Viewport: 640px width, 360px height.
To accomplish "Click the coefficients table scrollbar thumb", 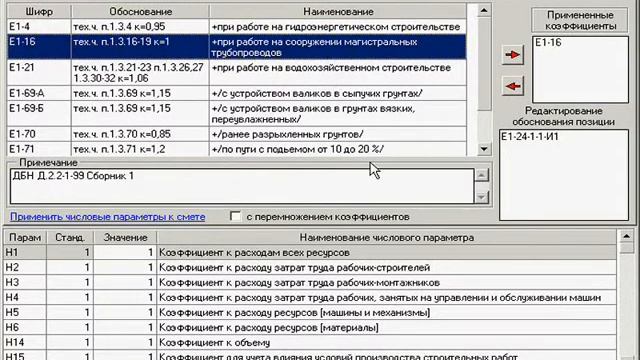I will (484, 63).
